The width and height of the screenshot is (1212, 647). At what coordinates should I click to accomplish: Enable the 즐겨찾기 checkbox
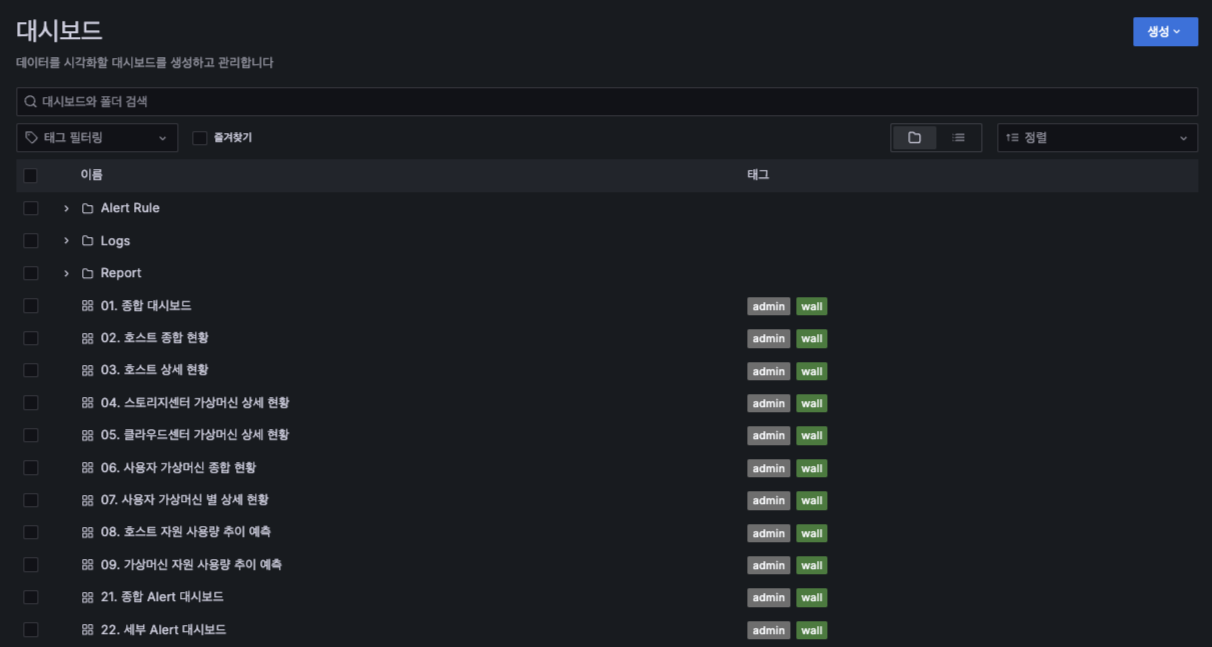(x=200, y=138)
